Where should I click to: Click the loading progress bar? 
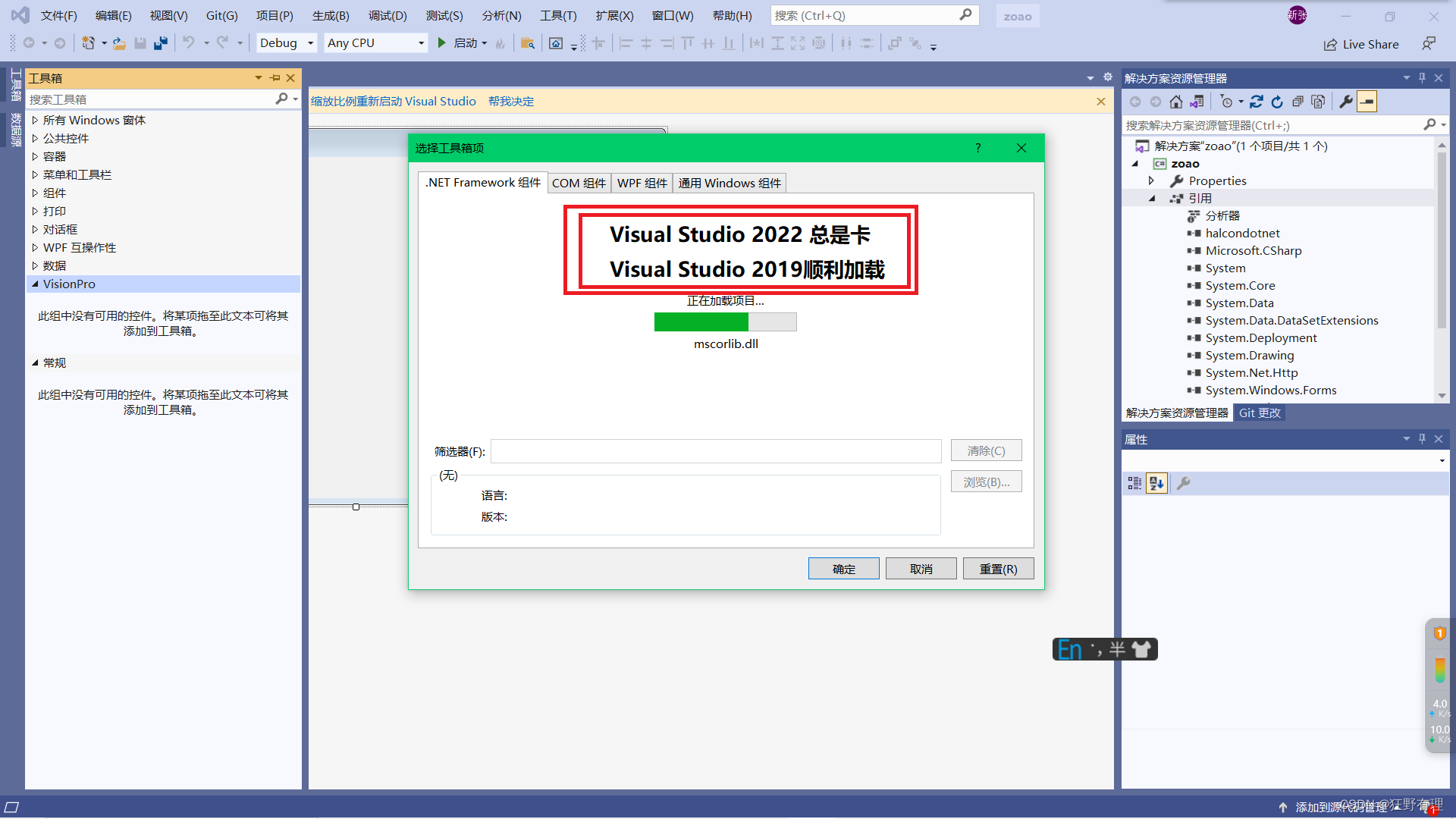pyautogui.click(x=725, y=322)
